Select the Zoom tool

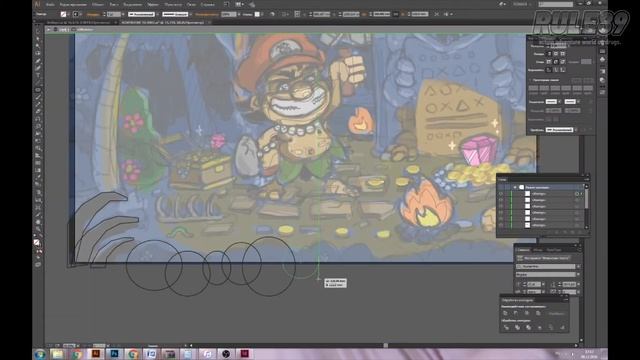click(38, 229)
